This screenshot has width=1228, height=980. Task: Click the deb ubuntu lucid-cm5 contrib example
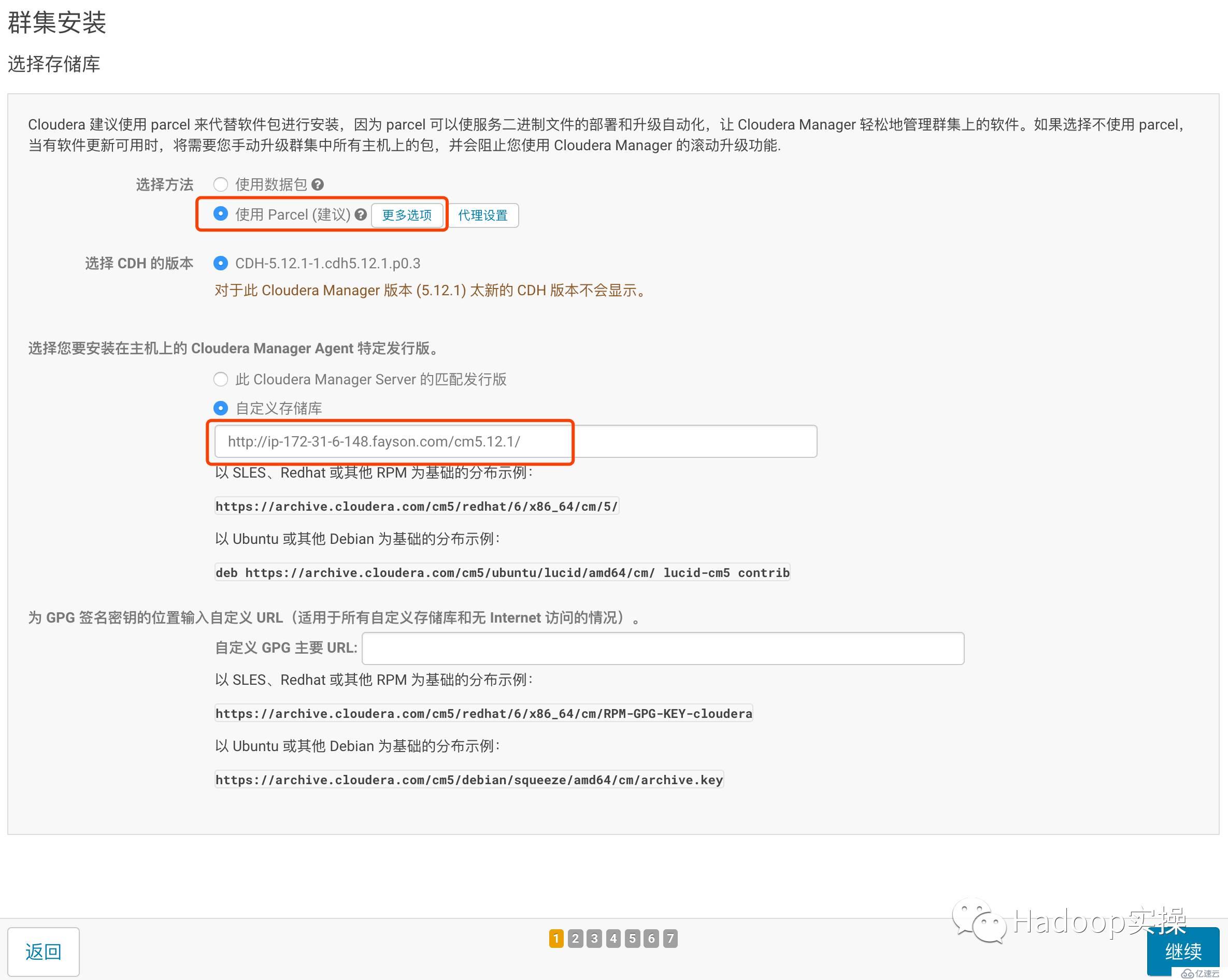pos(503,572)
